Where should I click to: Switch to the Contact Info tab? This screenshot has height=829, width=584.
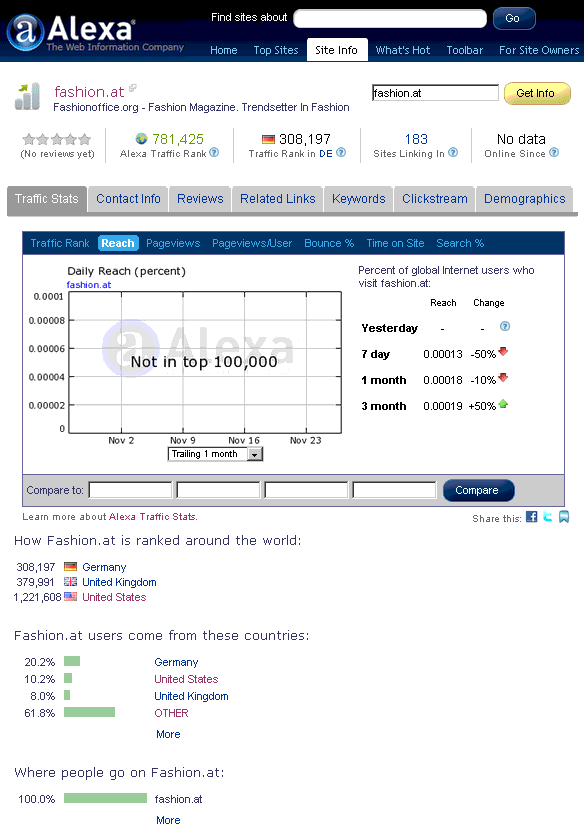click(128, 199)
